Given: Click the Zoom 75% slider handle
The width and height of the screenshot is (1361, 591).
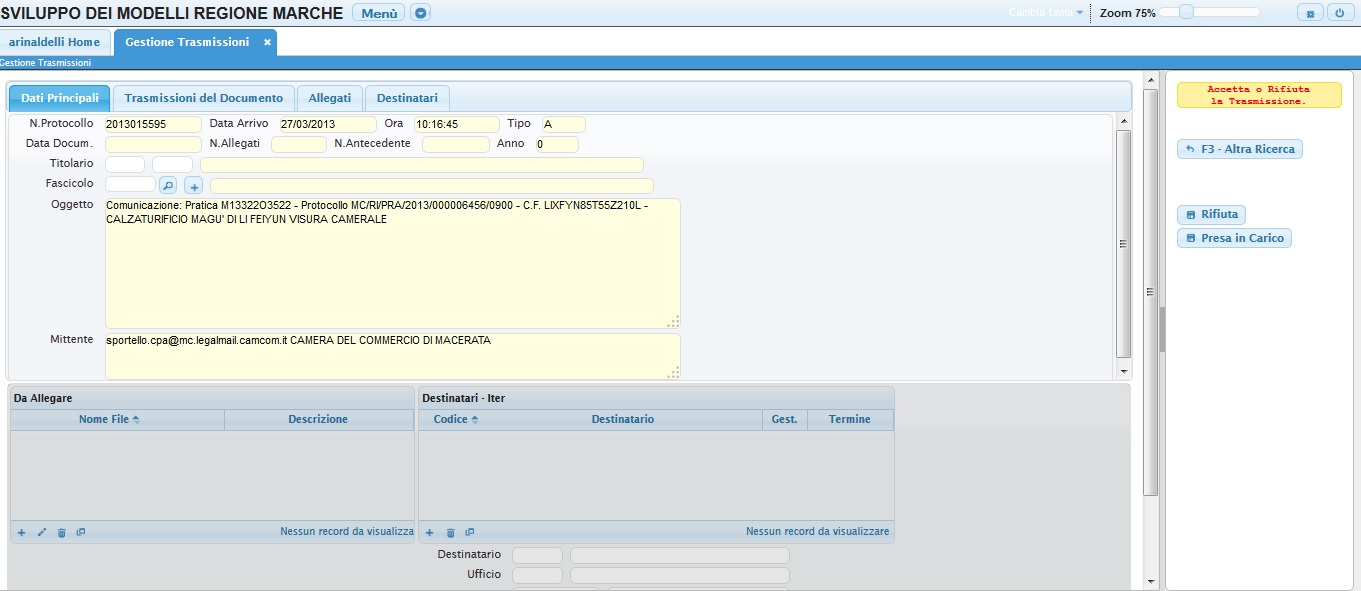Looking at the screenshot, I should 1186,12.
